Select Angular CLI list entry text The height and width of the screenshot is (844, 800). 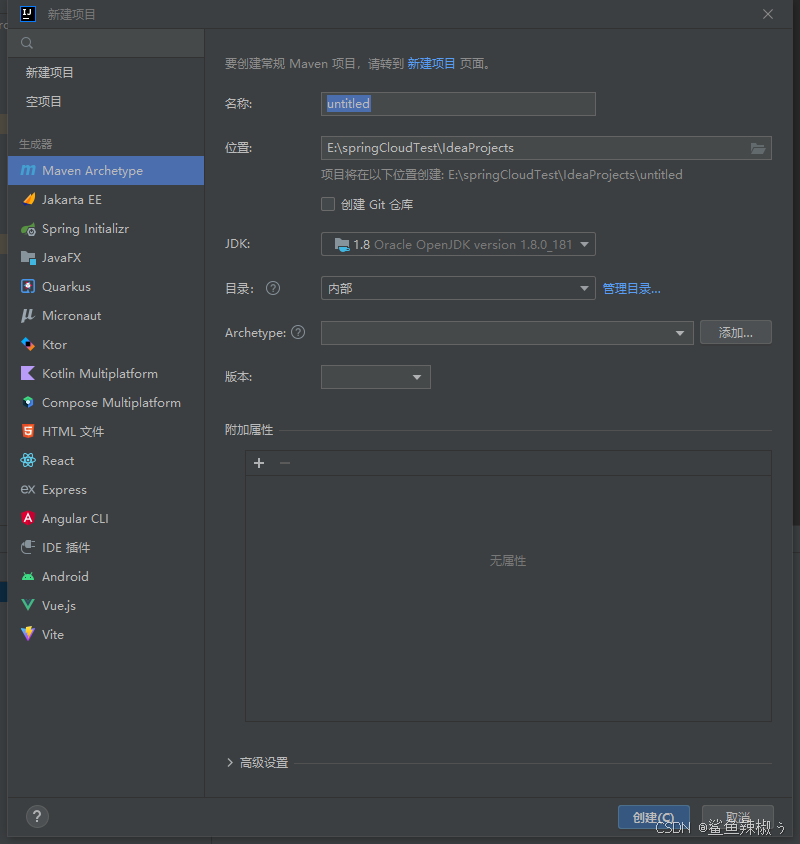(75, 518)
